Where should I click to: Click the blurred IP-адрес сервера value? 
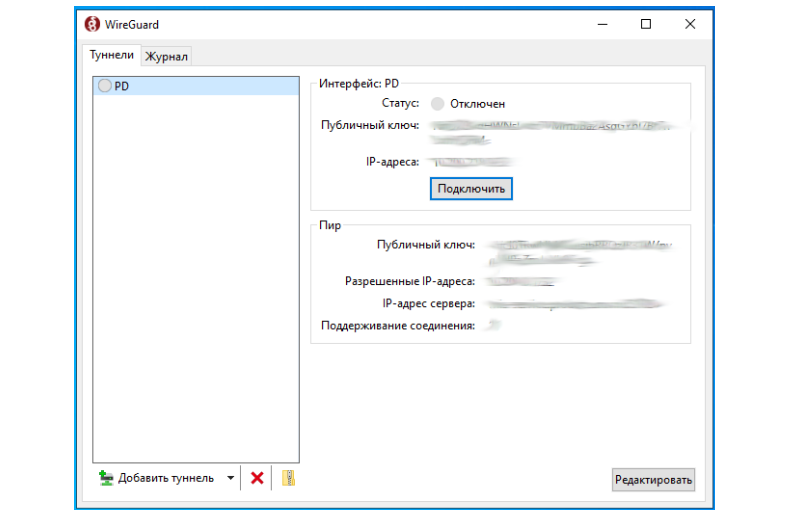(x=576, y=304)
